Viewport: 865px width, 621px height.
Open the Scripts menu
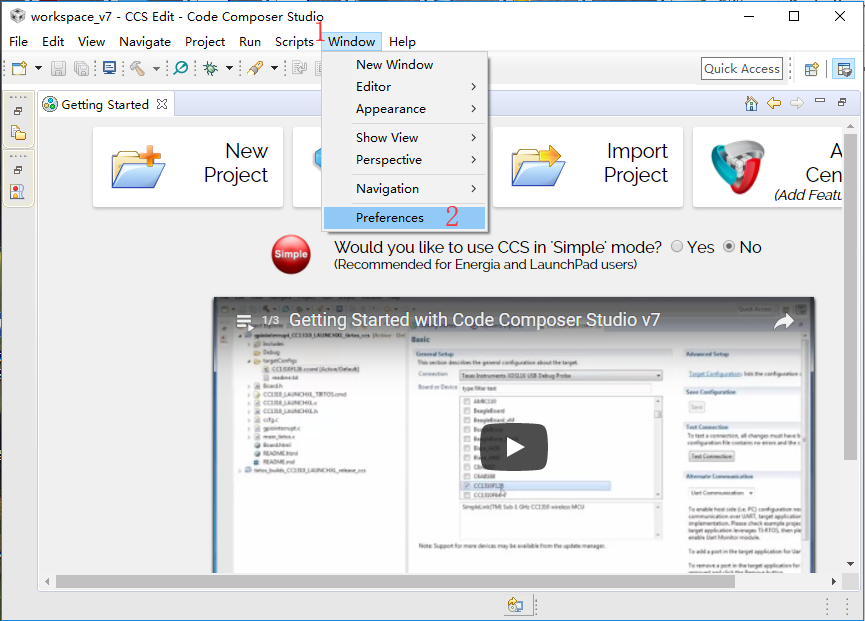294,41
